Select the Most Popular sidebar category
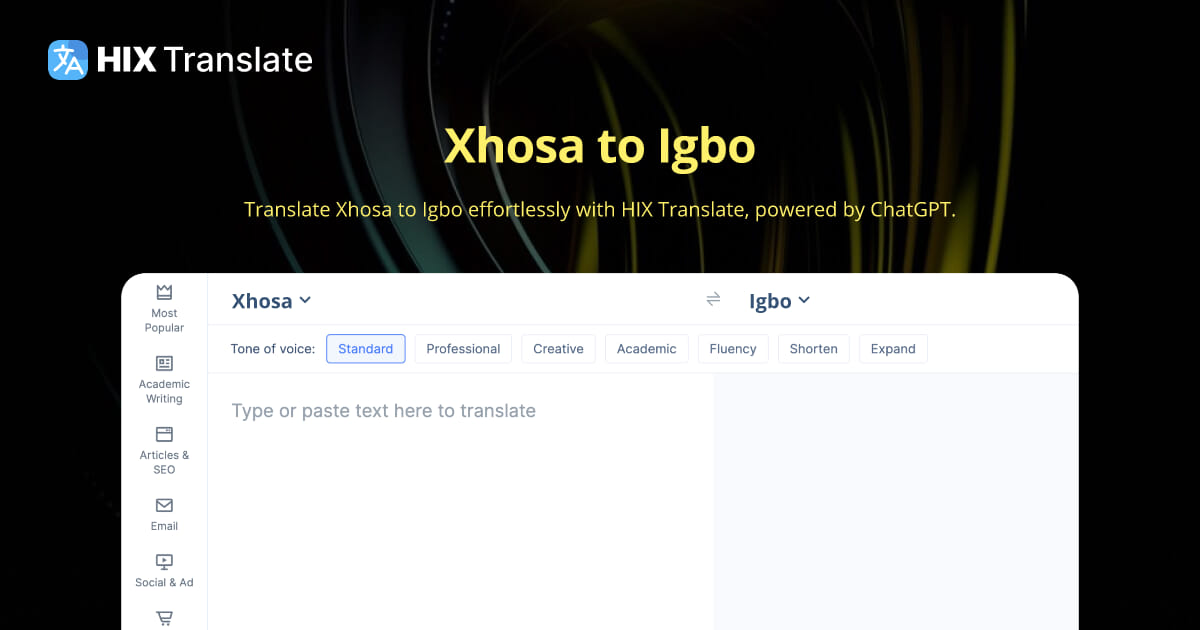Viewport: 1200px width, 630px height. [163, 308]
